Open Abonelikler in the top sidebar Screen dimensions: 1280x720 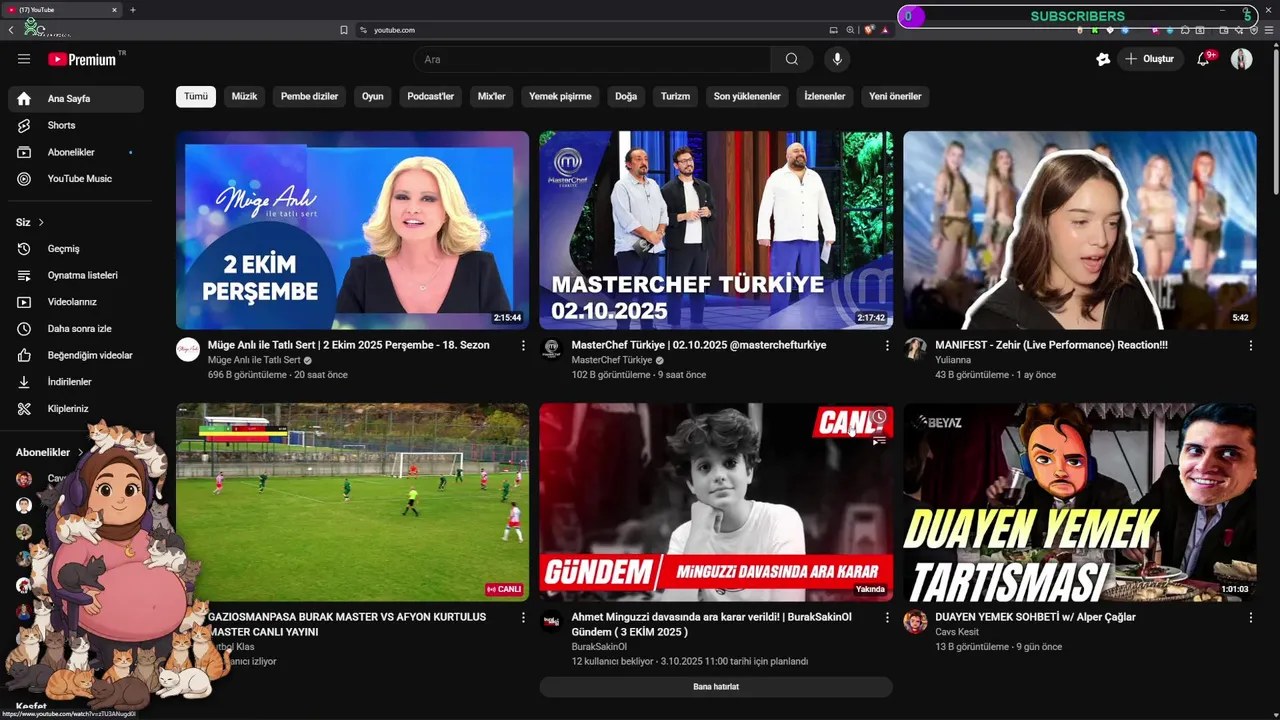click(76, 152)
